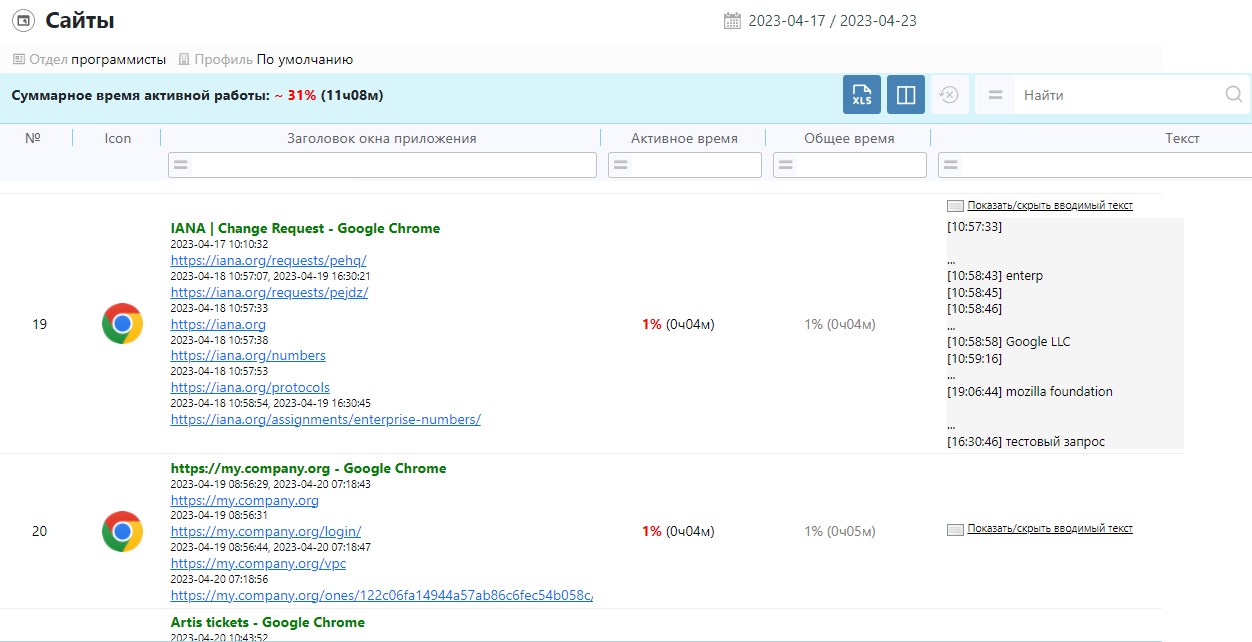Viewport: 1252px width, 642px height.
Task: Click Chrome icon in row 20
Action: pyautogui.click(x=122, y=531)
